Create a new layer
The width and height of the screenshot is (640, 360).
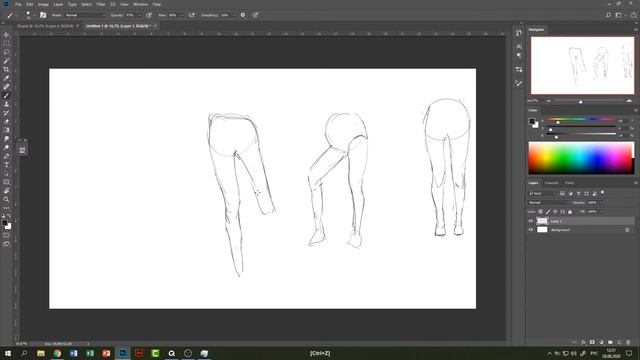tap(619, 342)
